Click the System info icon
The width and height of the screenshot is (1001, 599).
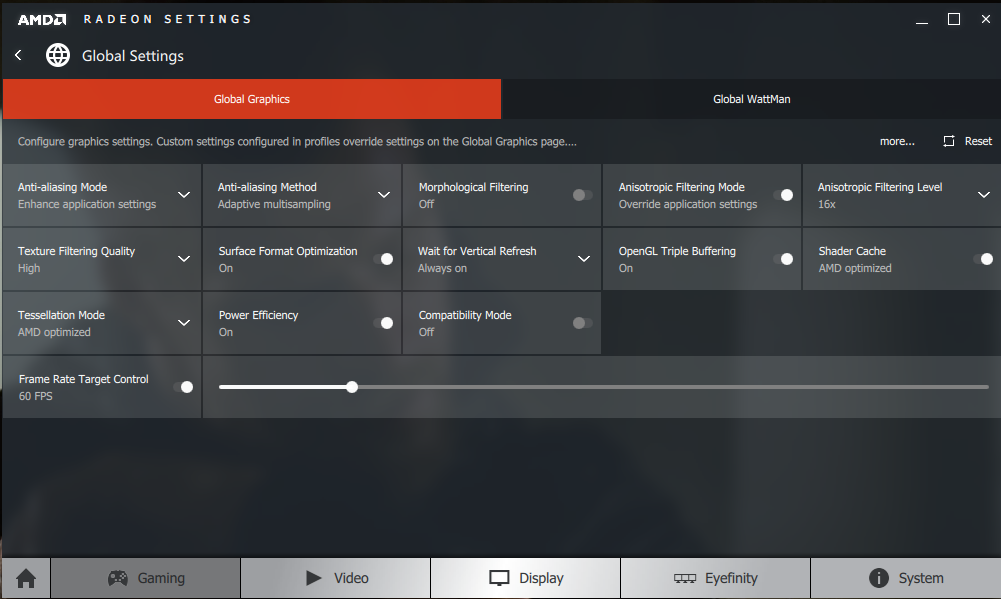click(878, 578)
